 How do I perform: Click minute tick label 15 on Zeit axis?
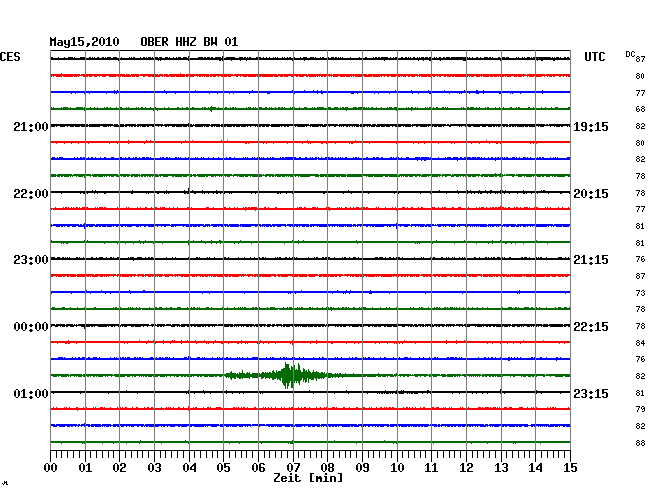[570, 467]
